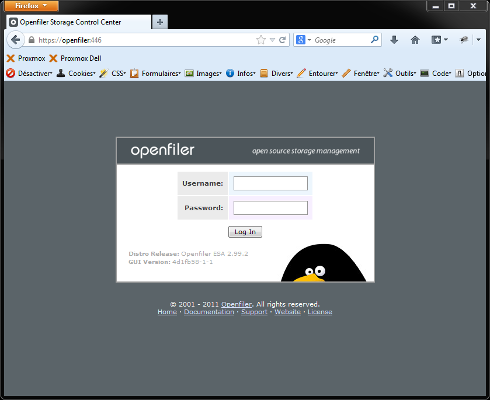Open the Code toolbar menu
The width and height of the screenshot is (490, 400).
coord(436,73)
